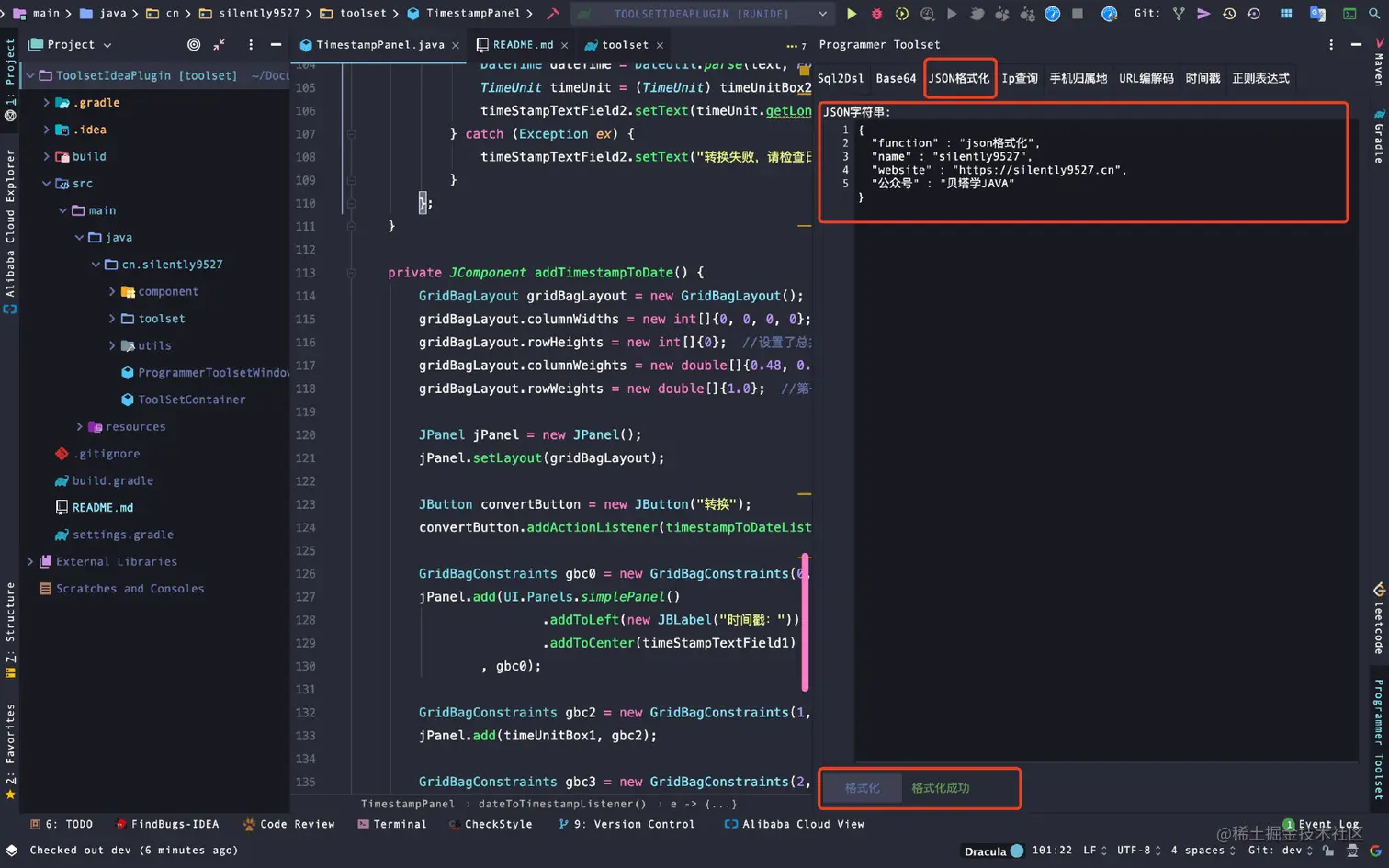Image resolution: width=1389 pixels, height=868 pixels.
Task: Switch to the Ip查询 tab
Action: point(1020,79)
